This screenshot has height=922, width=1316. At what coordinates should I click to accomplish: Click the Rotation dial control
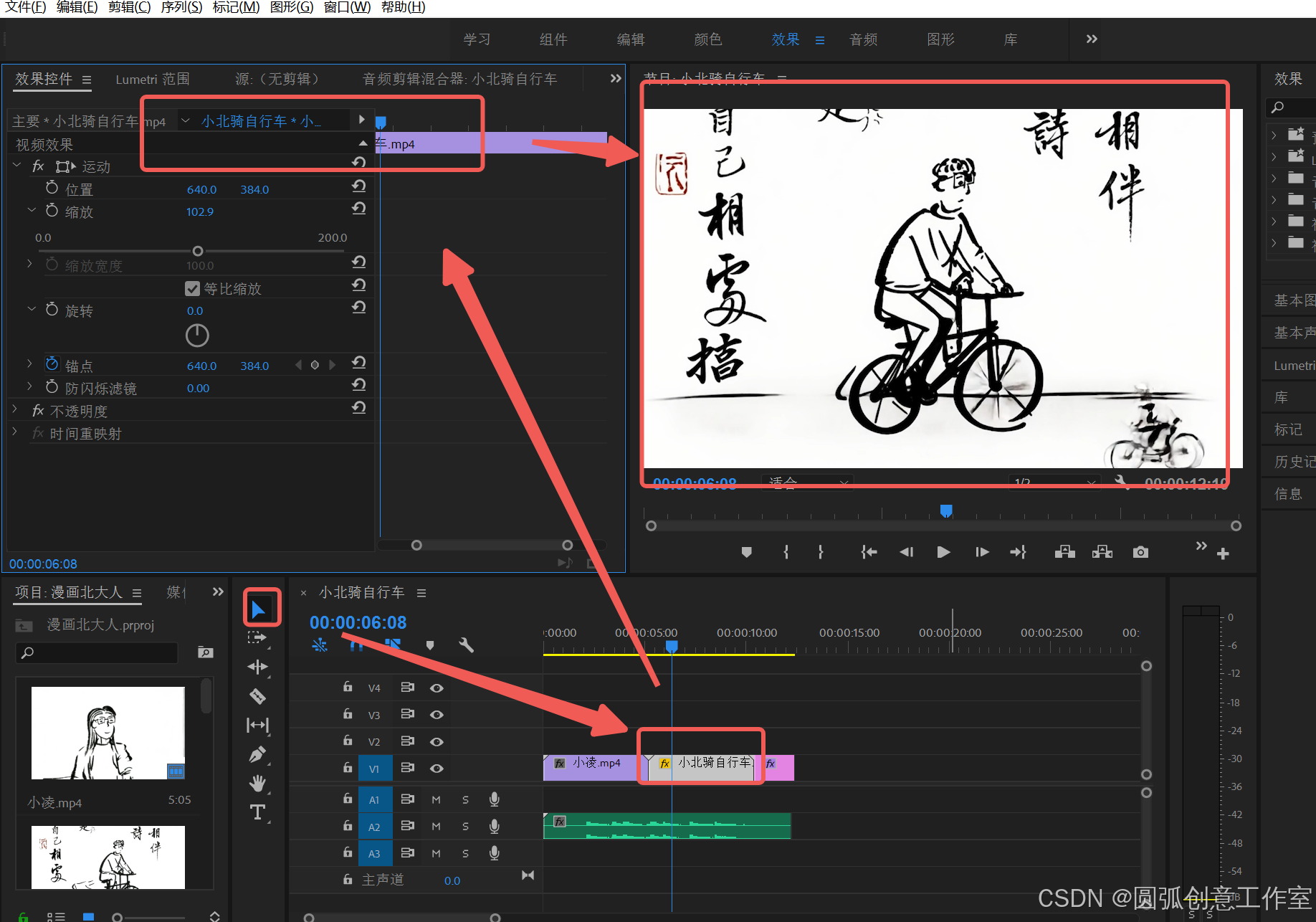click(197, 336)
